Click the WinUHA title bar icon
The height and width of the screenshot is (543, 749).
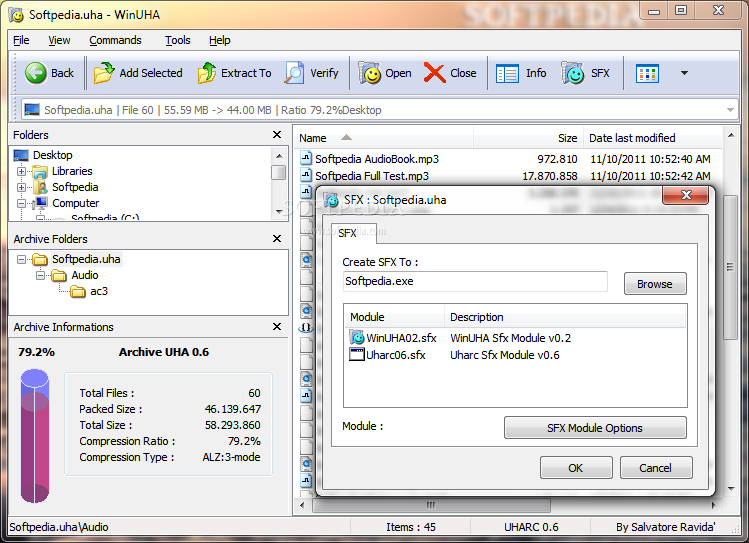click(17, 15)
